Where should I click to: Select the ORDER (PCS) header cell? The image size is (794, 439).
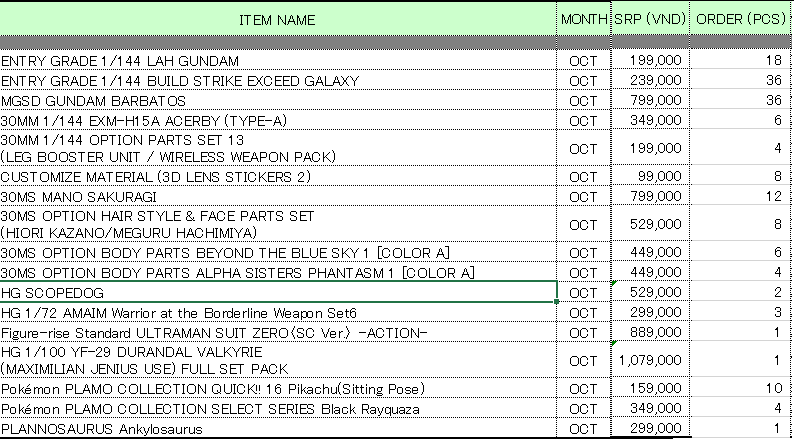(740, 20)
